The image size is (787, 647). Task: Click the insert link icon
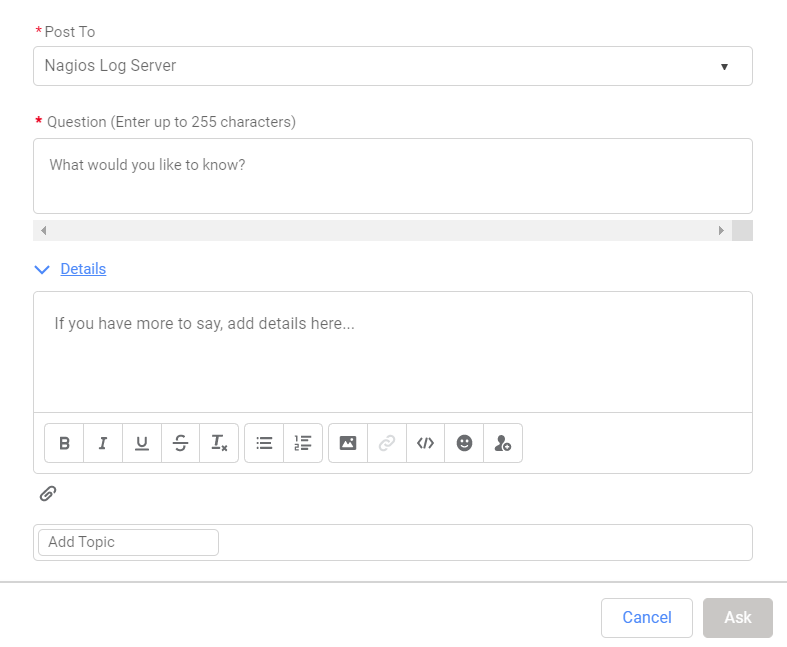click(387, 443)
